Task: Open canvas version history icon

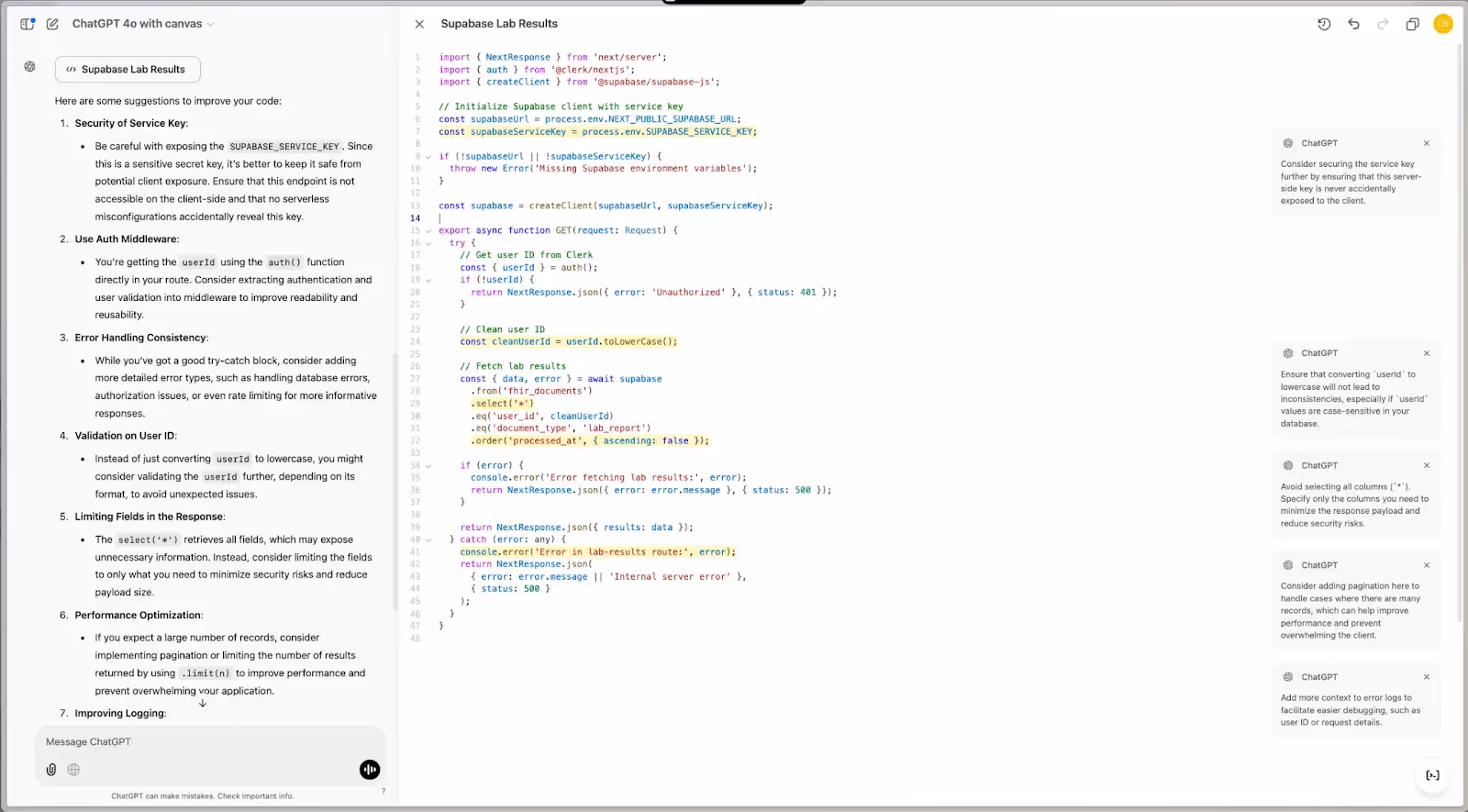Action: (1324, 24)
